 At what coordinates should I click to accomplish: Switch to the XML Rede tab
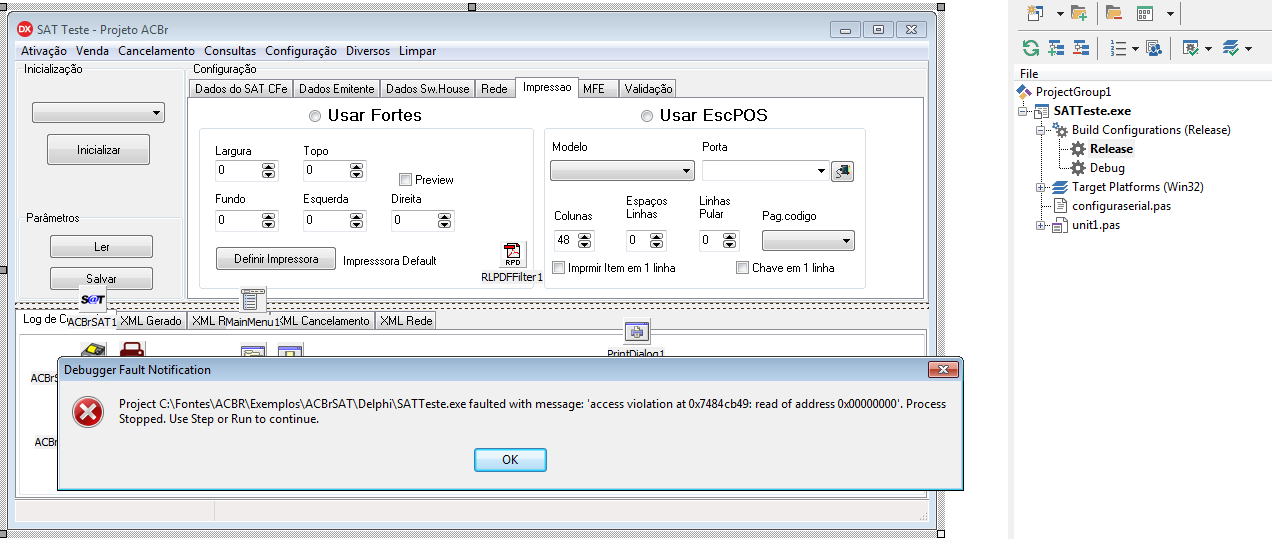click(x=405, y=321)
